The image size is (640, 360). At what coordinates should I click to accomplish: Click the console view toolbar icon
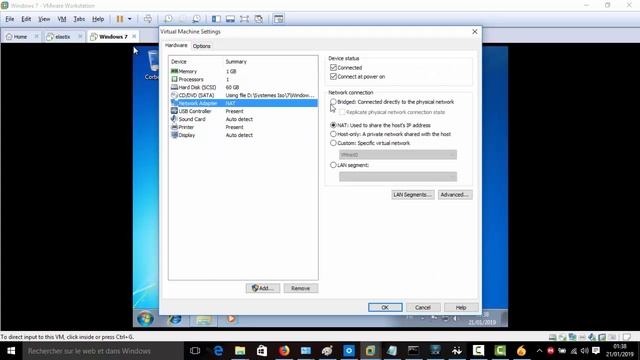[x=278, y=19]
